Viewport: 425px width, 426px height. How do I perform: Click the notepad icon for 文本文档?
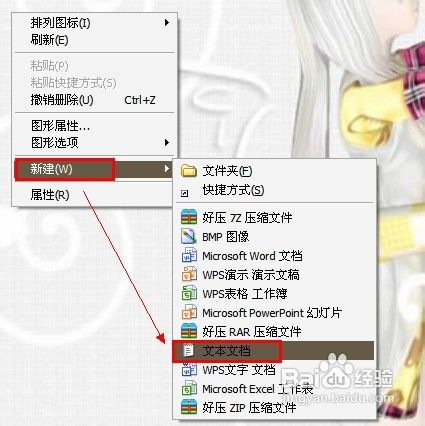pyautogui.click(x=189, y=351)
